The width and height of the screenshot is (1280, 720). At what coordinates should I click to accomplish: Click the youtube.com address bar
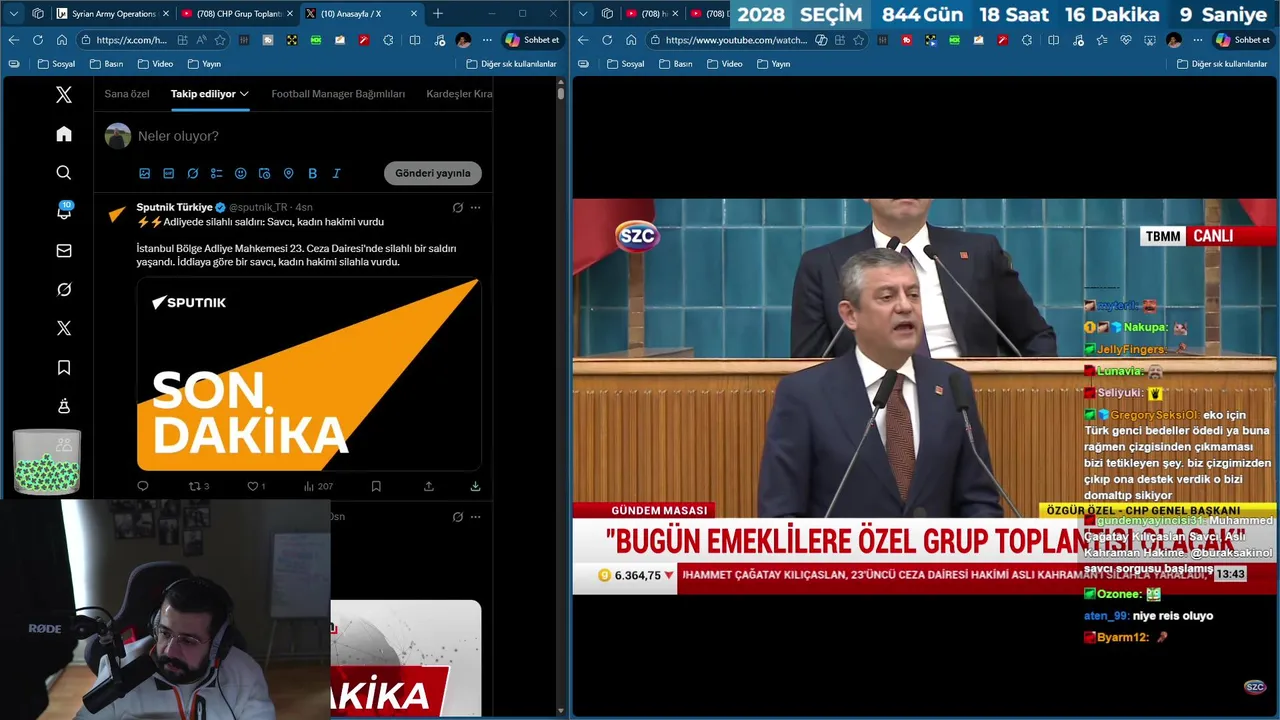point(757,40)
